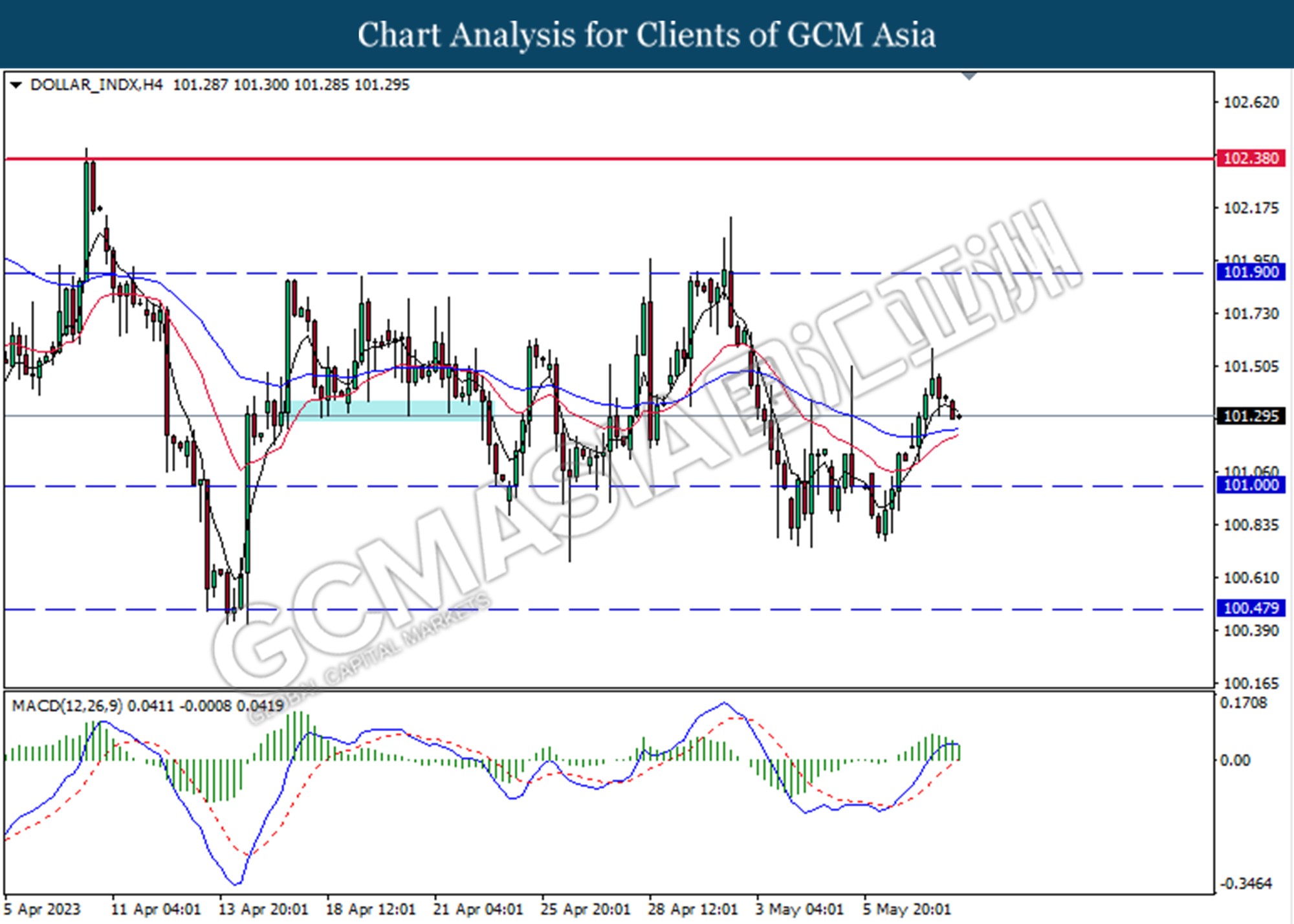
Task: Click the -0.3464 MACD scale value
Action: pos(1245,884)
